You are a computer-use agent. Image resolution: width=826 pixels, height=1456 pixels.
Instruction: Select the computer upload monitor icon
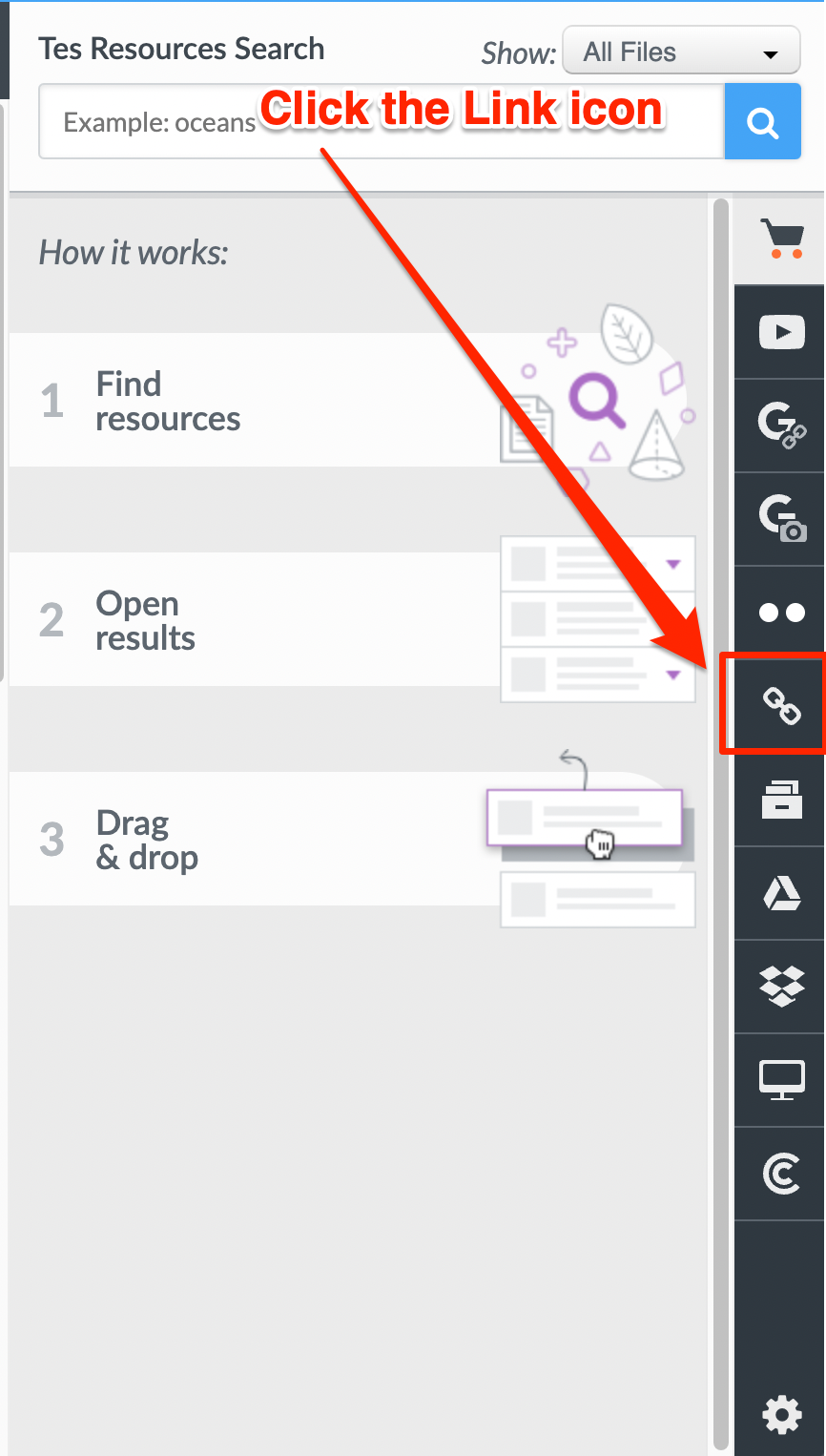pos(781,1080)
